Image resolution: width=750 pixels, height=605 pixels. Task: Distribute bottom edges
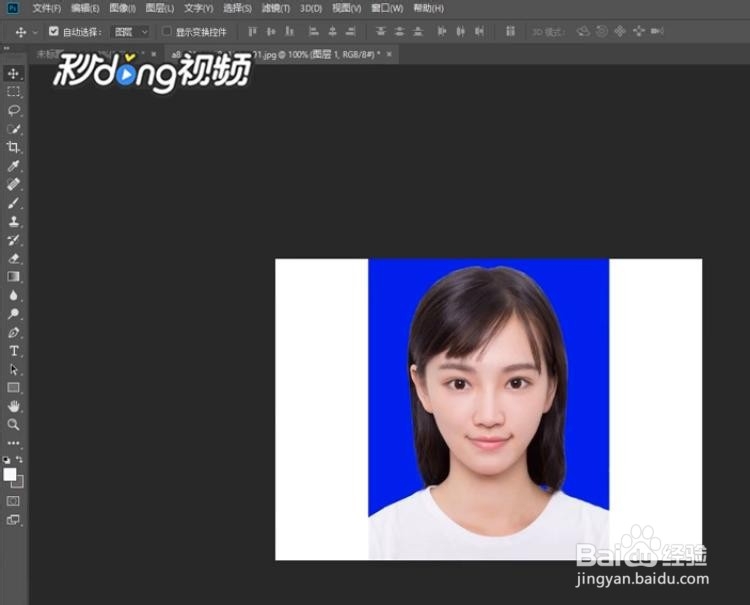pyautogui.click(x=418, y=32)
